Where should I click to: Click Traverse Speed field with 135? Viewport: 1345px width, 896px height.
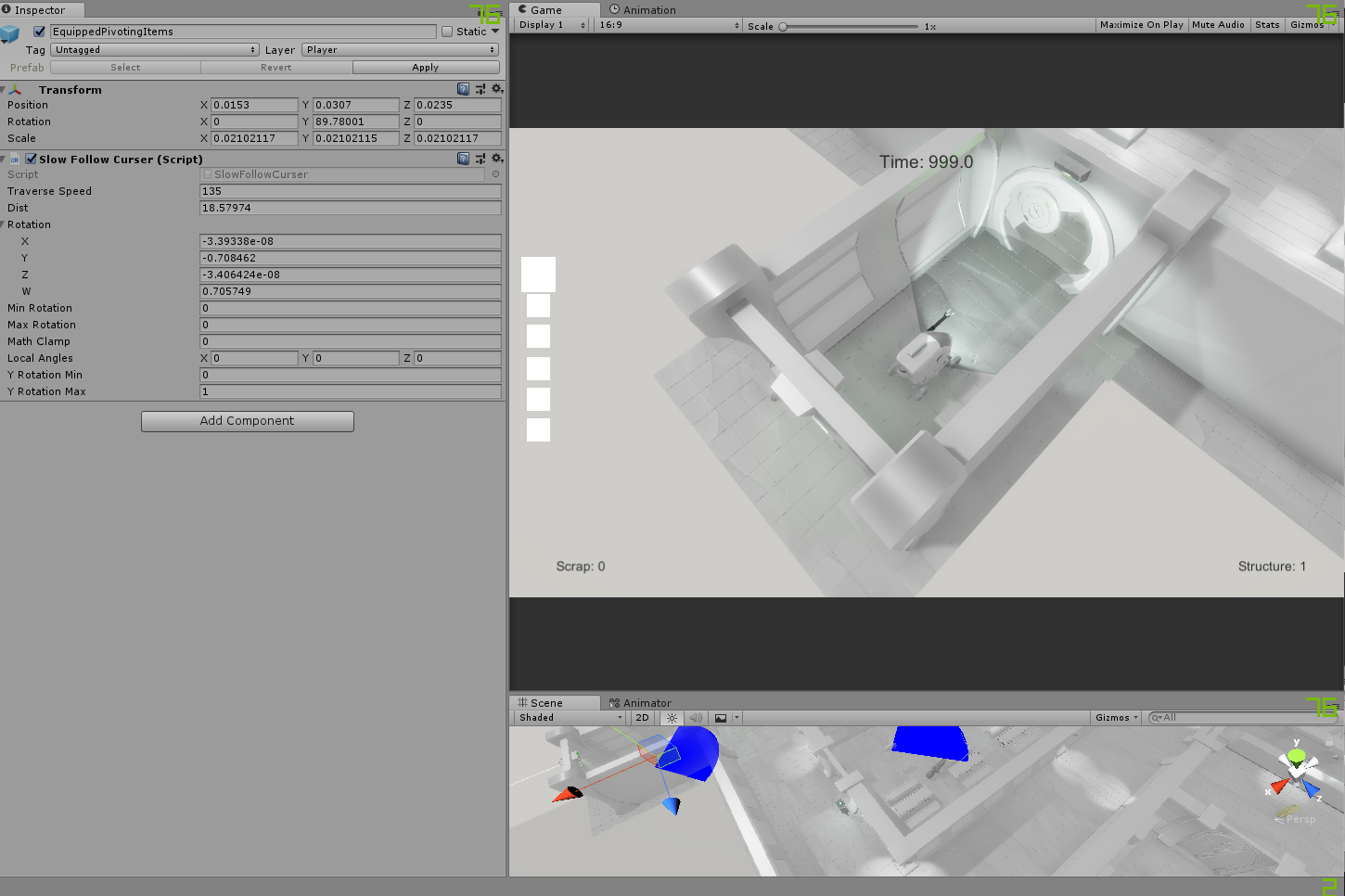(x=351, y=191)
